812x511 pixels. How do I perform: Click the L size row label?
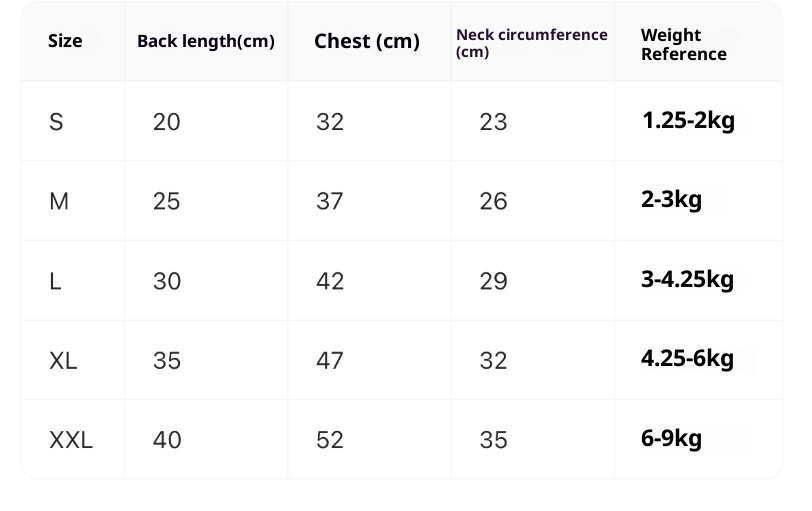coord(55,281)
